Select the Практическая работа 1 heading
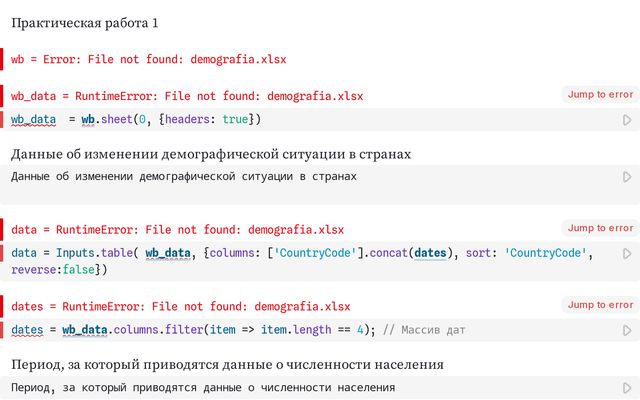 click(x=84, y=23)
